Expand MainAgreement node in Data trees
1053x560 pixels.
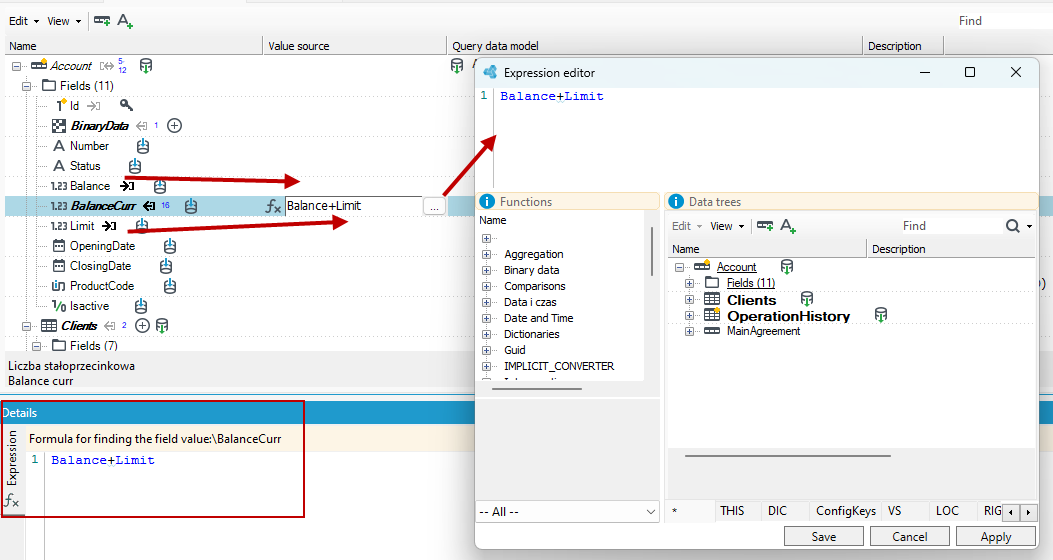689,332
